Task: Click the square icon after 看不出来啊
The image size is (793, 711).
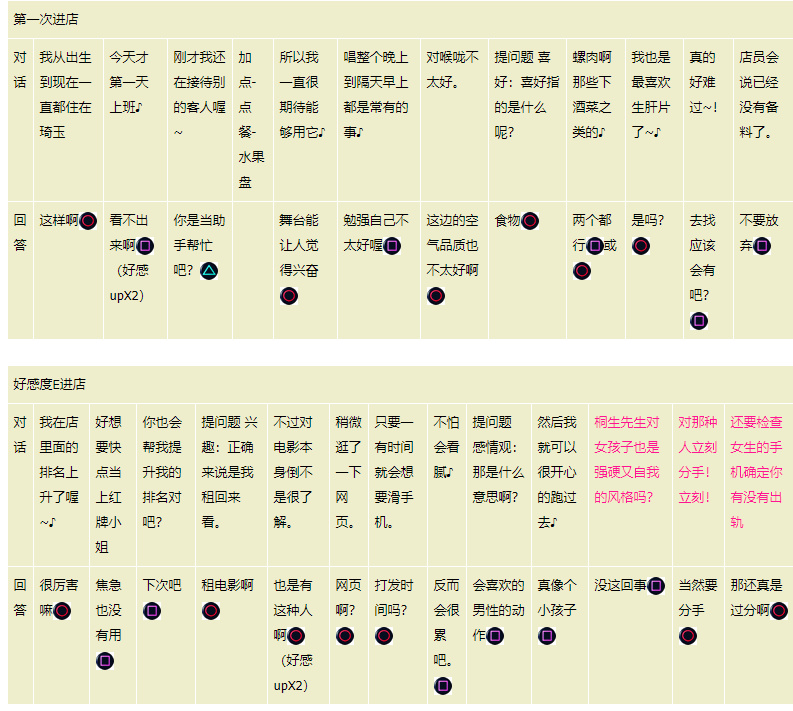Action: coord(145,246)
